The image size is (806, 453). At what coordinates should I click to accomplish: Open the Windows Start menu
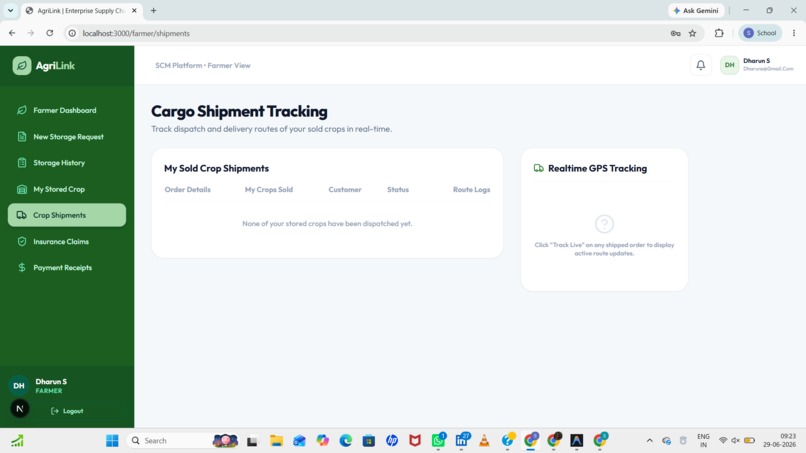112,441
